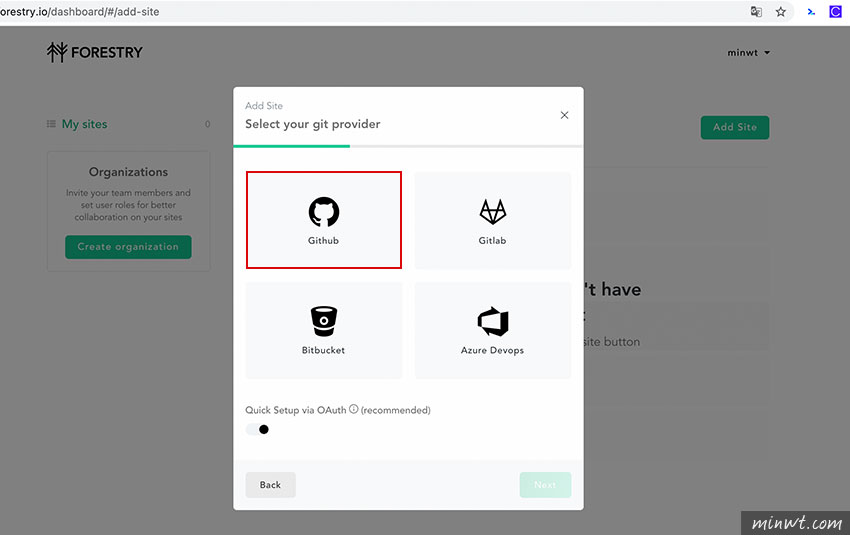Screen dimensions: 850x535
Task: Click the My sites list icon
Action: [51, 124]
